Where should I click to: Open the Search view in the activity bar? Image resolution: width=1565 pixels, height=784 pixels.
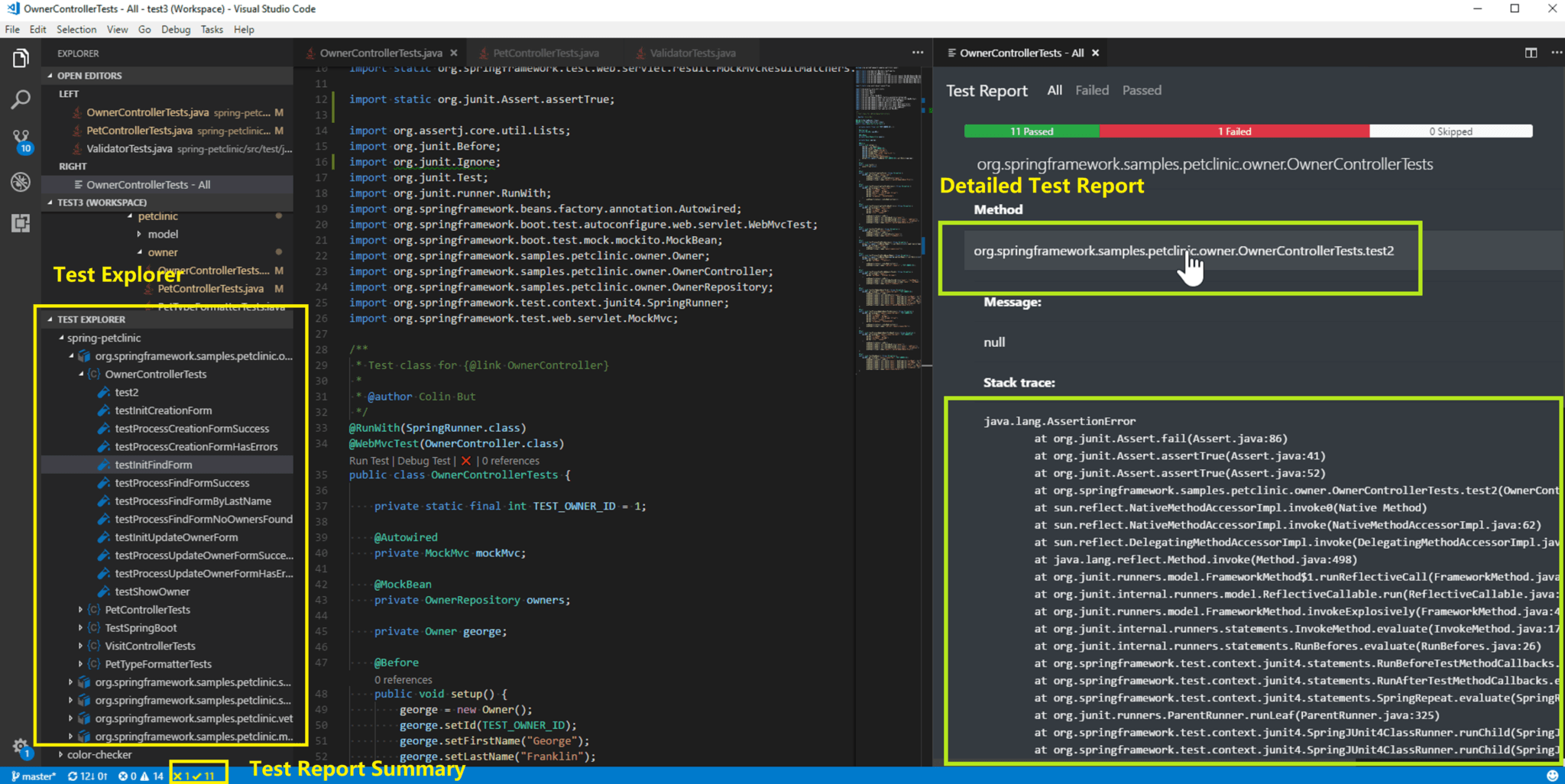21,99
